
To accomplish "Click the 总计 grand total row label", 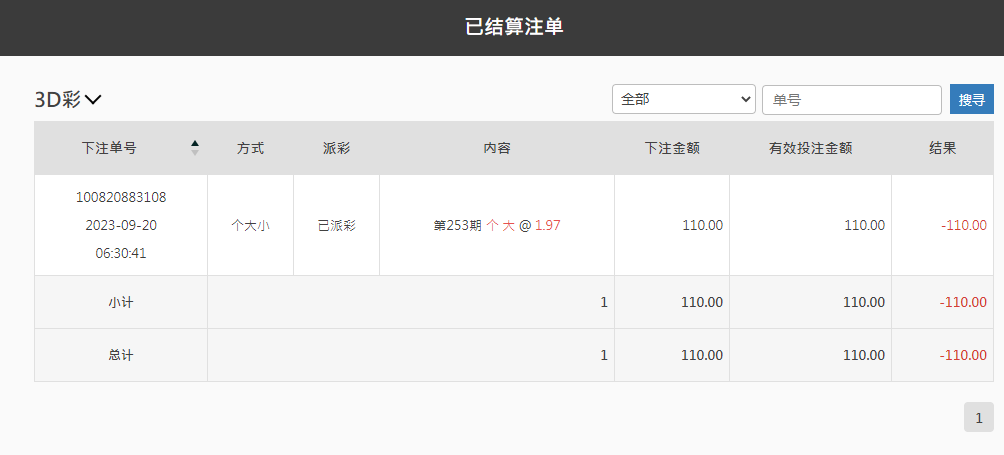I will coord(121,355).
